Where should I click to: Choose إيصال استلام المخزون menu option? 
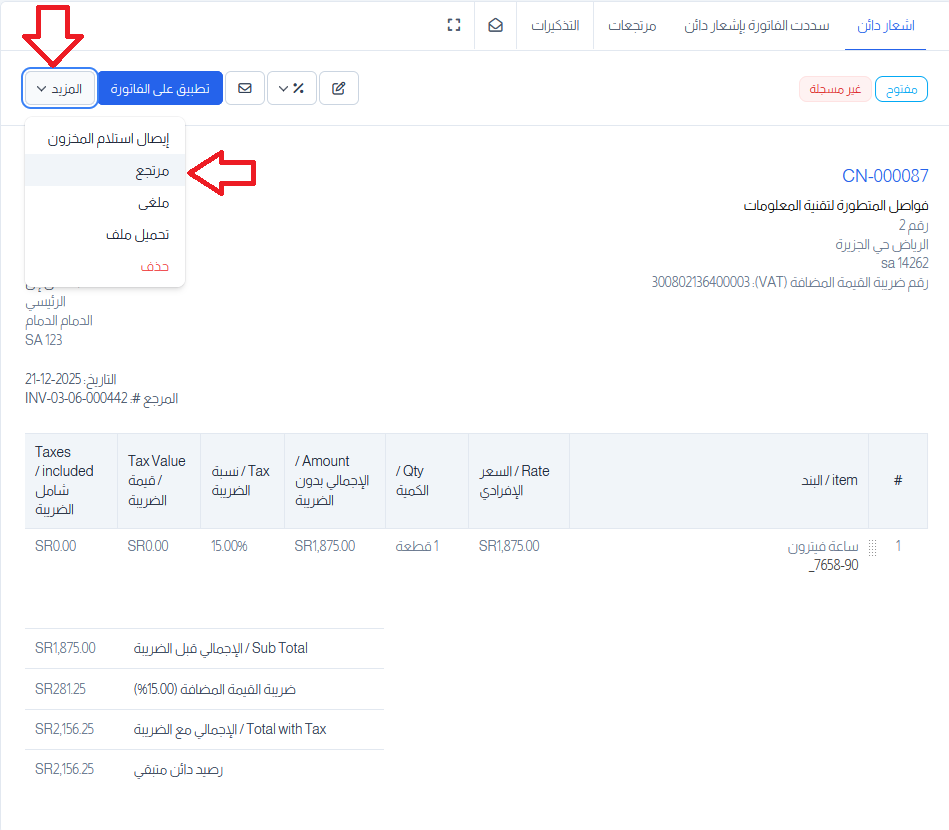[x=109, y=139]
